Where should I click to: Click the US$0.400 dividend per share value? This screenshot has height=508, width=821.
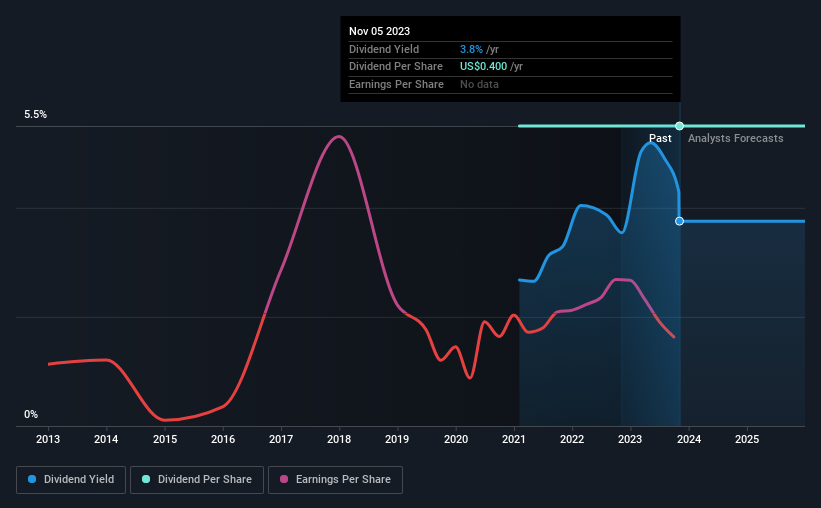pos(483,67)
